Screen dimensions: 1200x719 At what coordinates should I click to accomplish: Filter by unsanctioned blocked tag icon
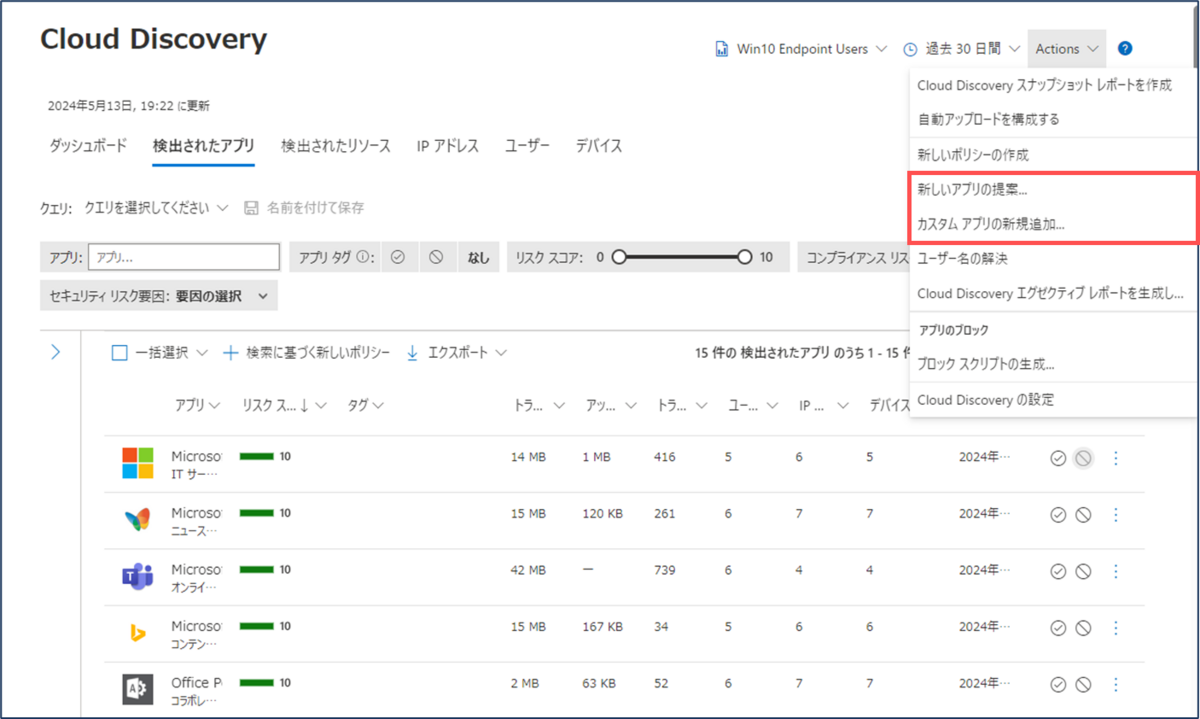pos(436,257)
